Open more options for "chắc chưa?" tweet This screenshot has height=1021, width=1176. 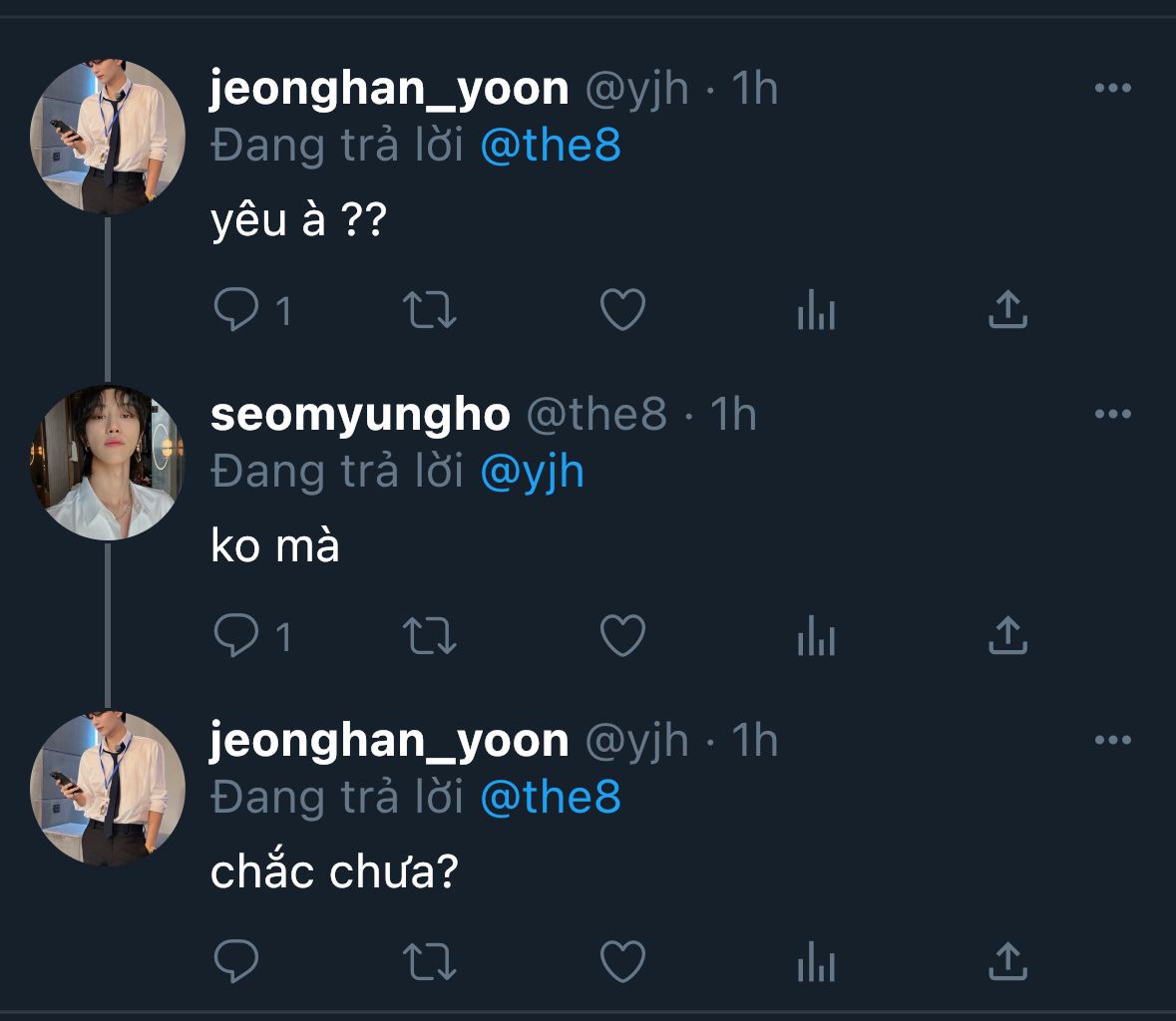(1112, 741)
